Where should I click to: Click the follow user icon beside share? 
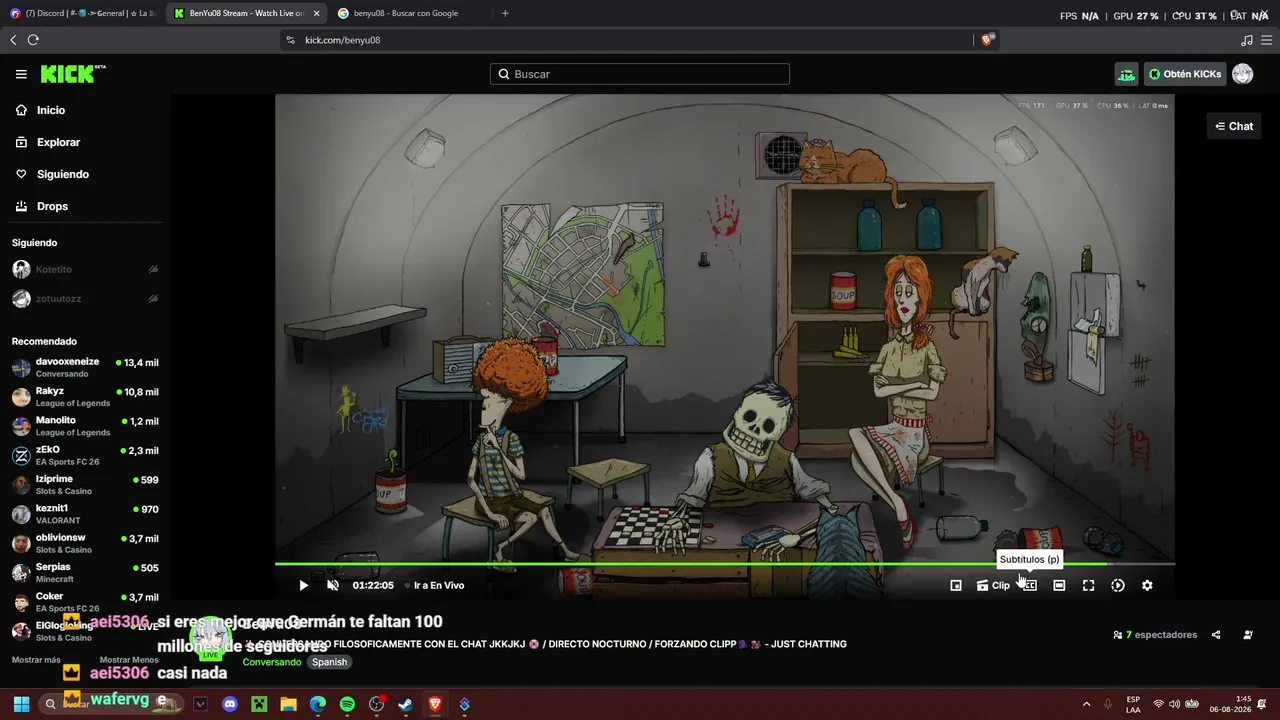1248,635
